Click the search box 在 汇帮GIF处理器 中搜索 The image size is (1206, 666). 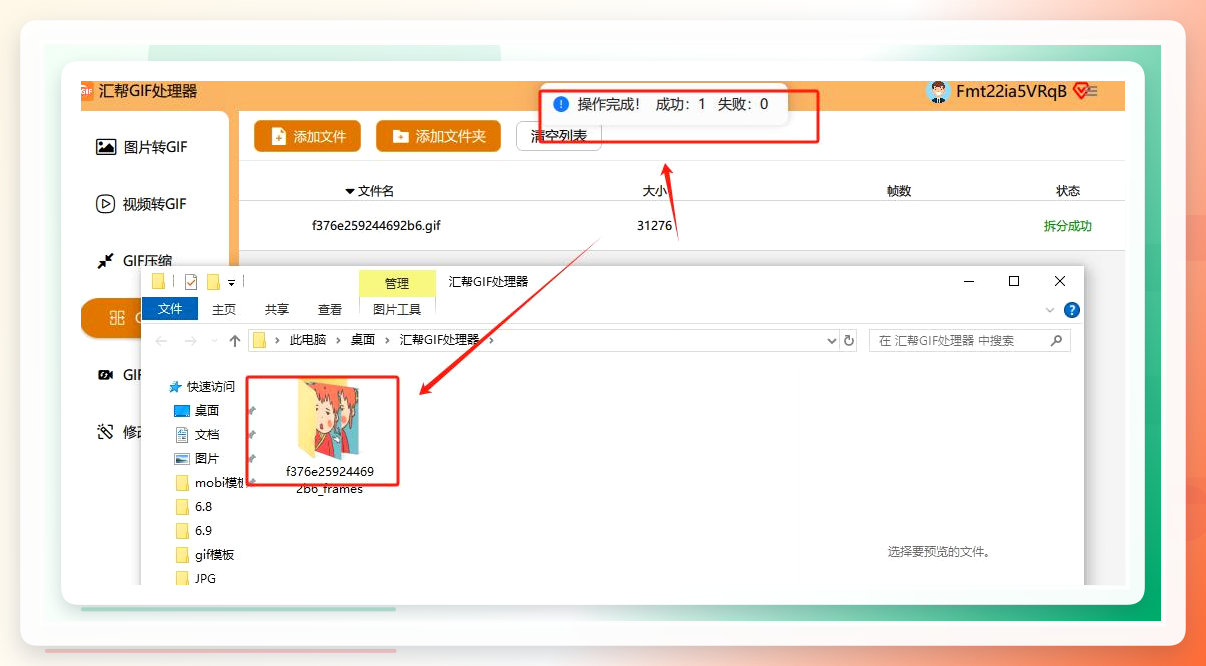970,341
